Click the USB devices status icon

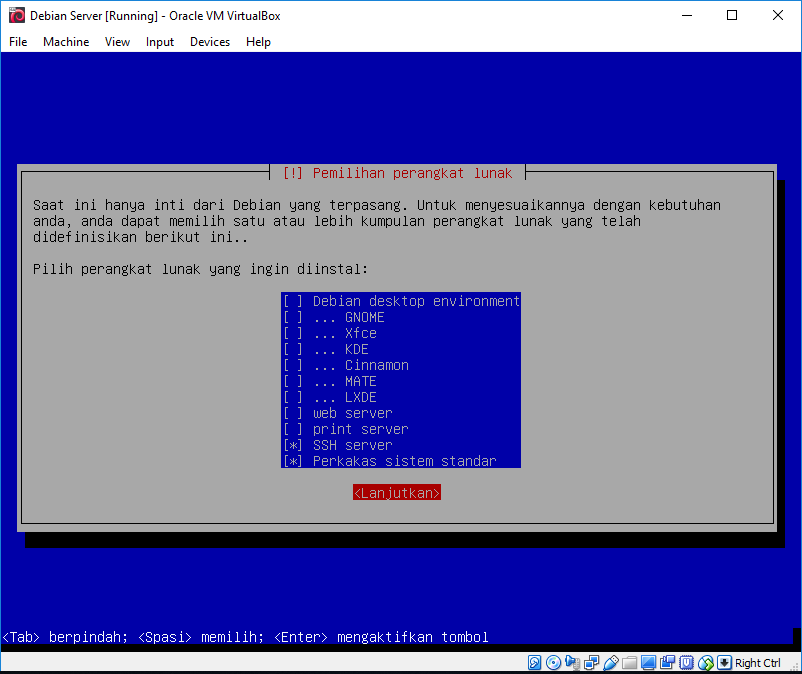(x=611, y=663)
